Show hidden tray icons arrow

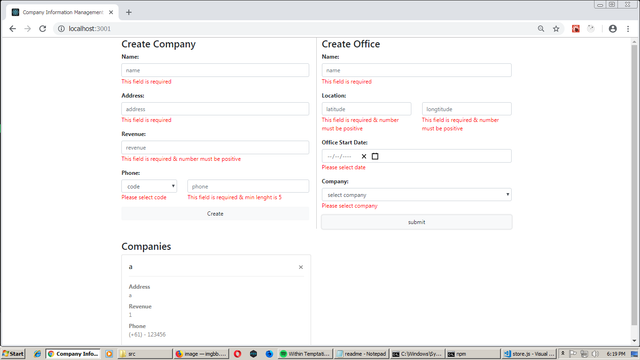coord(563,353)
